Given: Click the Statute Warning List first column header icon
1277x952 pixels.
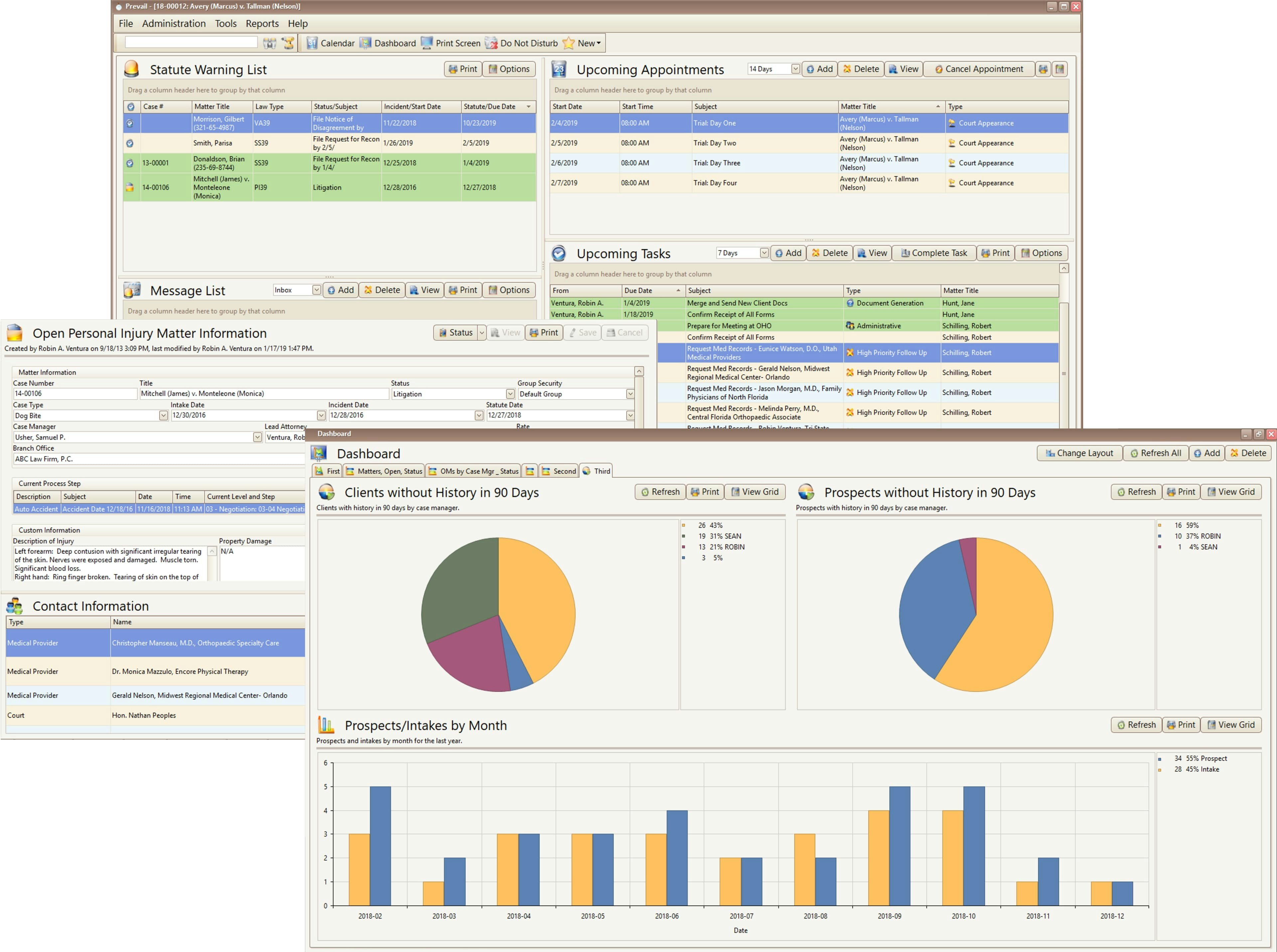Looking at the screenshot, I should (131, 107).
